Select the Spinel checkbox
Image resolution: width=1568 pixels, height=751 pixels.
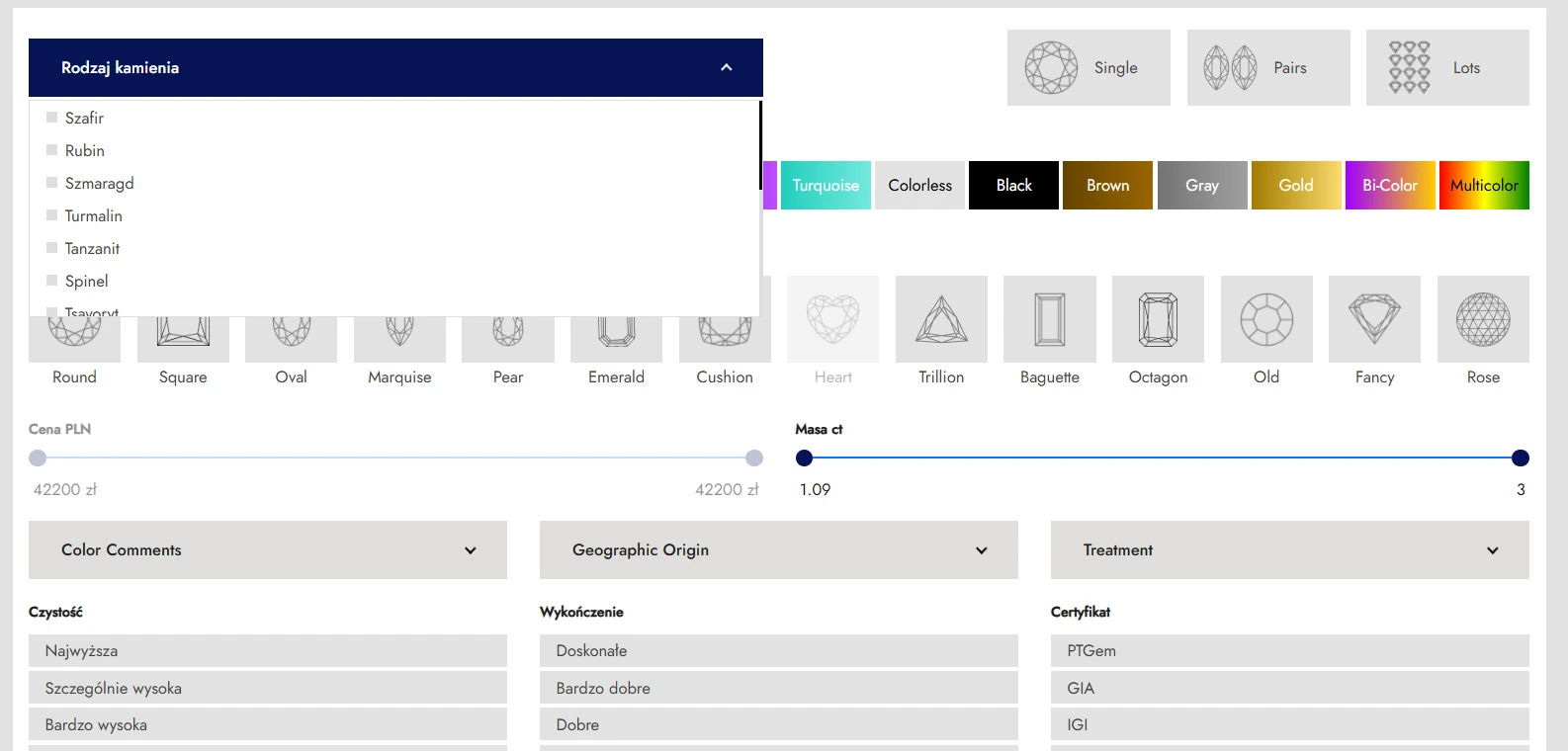coord(52,280)
